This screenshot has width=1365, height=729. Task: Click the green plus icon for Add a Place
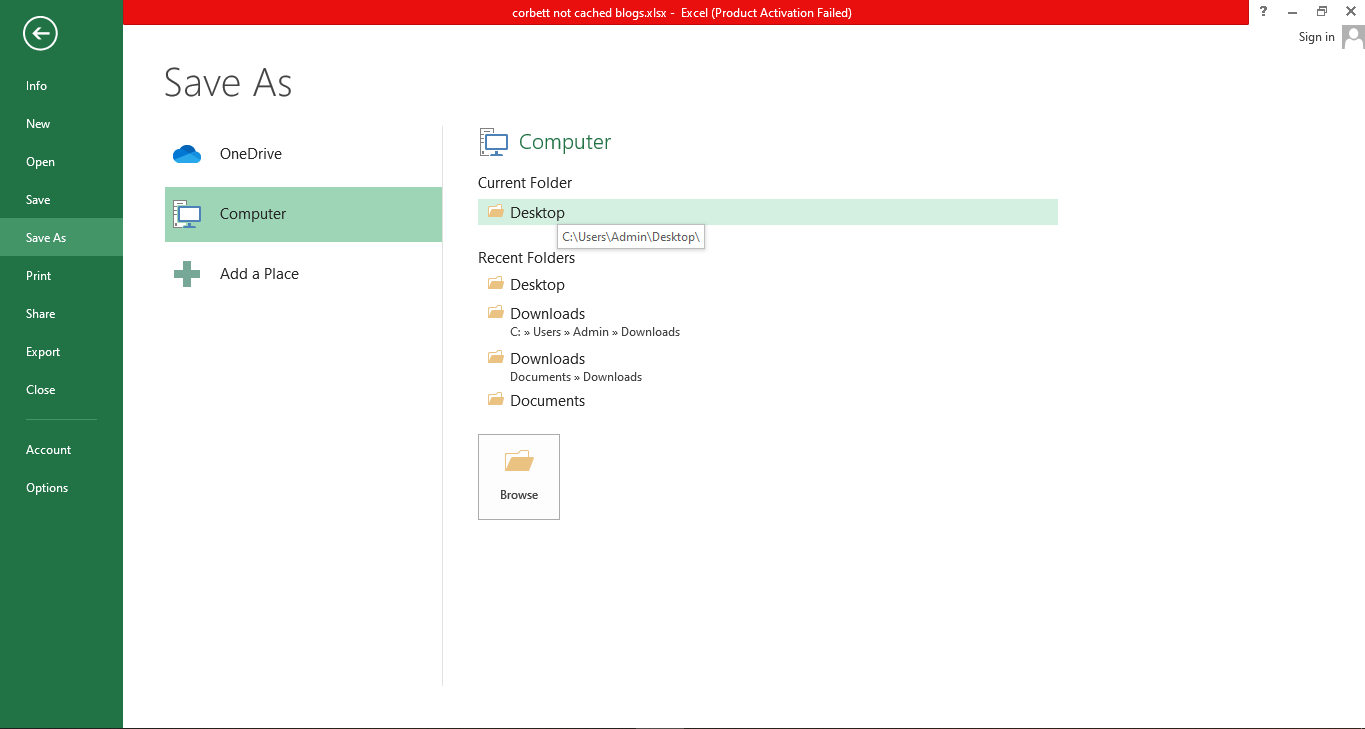pos(187,274)
